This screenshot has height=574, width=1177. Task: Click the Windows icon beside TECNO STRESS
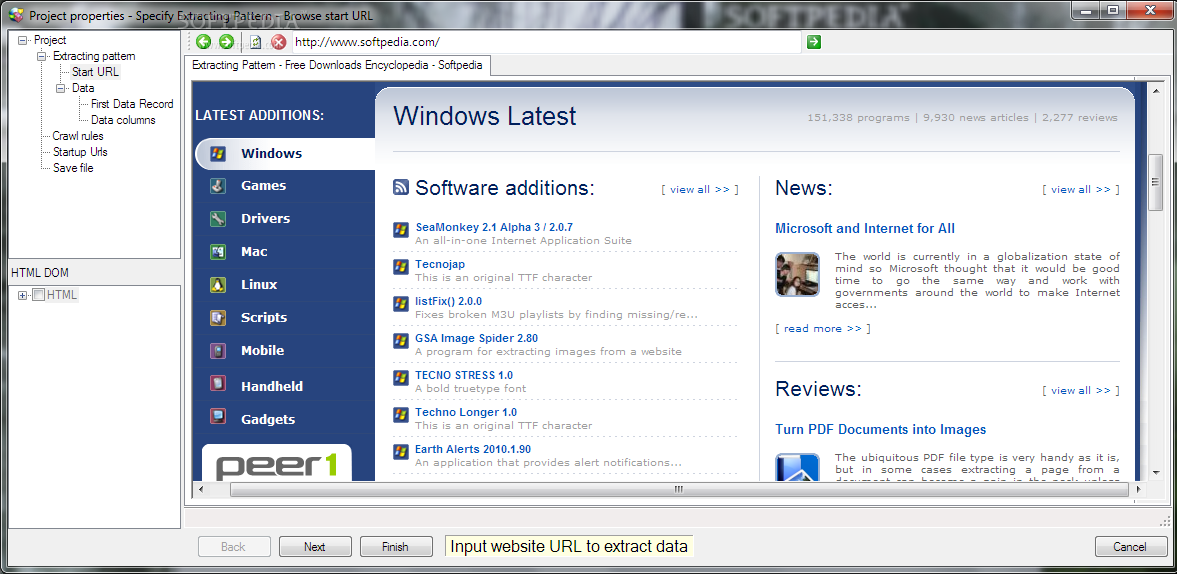[x=401, y=377]
